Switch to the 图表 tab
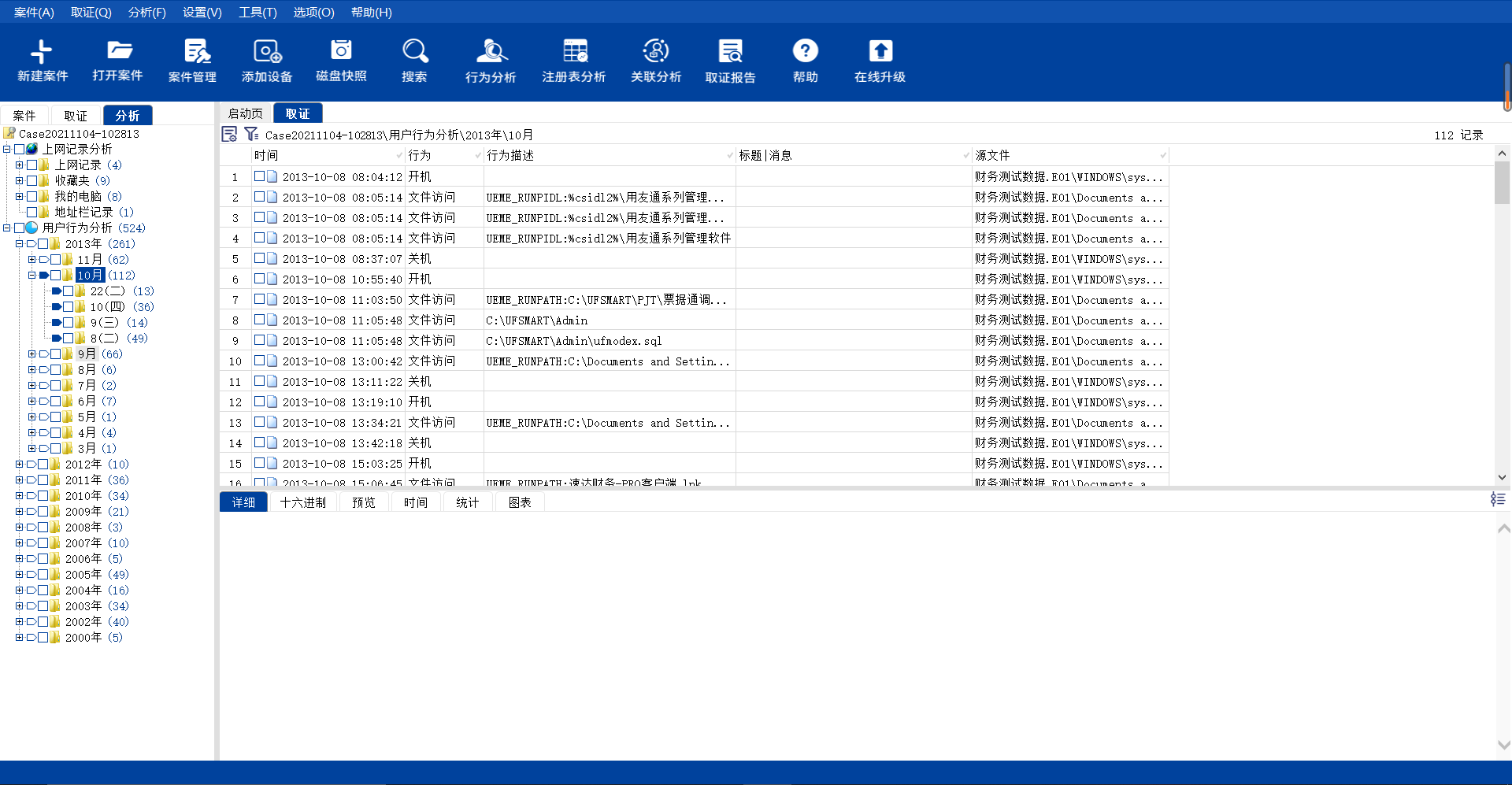Screen dimensions: 1512x785 click(x=520, y=502)
